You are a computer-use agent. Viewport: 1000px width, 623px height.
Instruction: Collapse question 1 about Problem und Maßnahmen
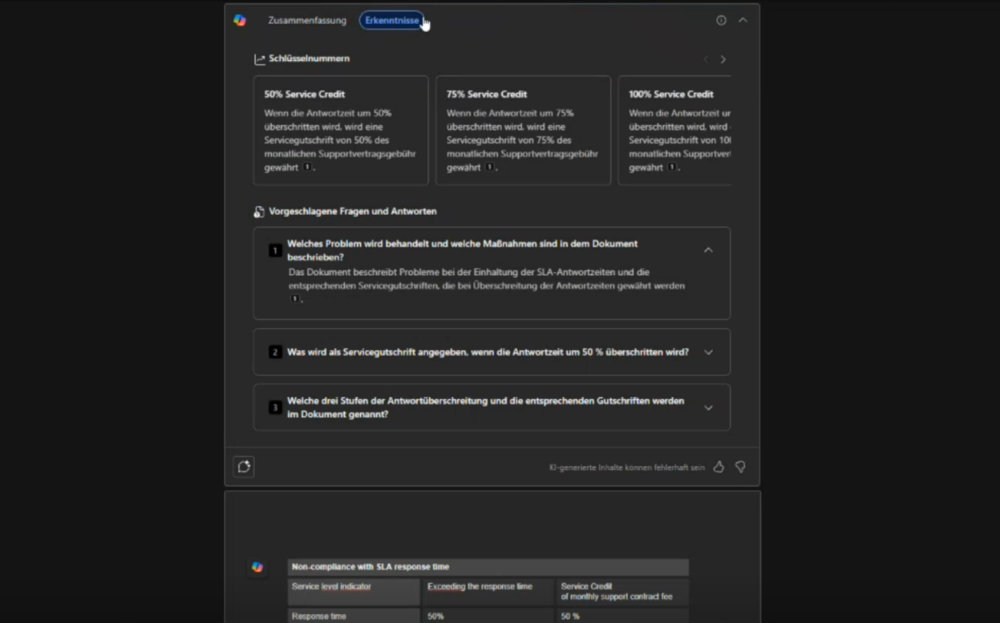[708, 250]
